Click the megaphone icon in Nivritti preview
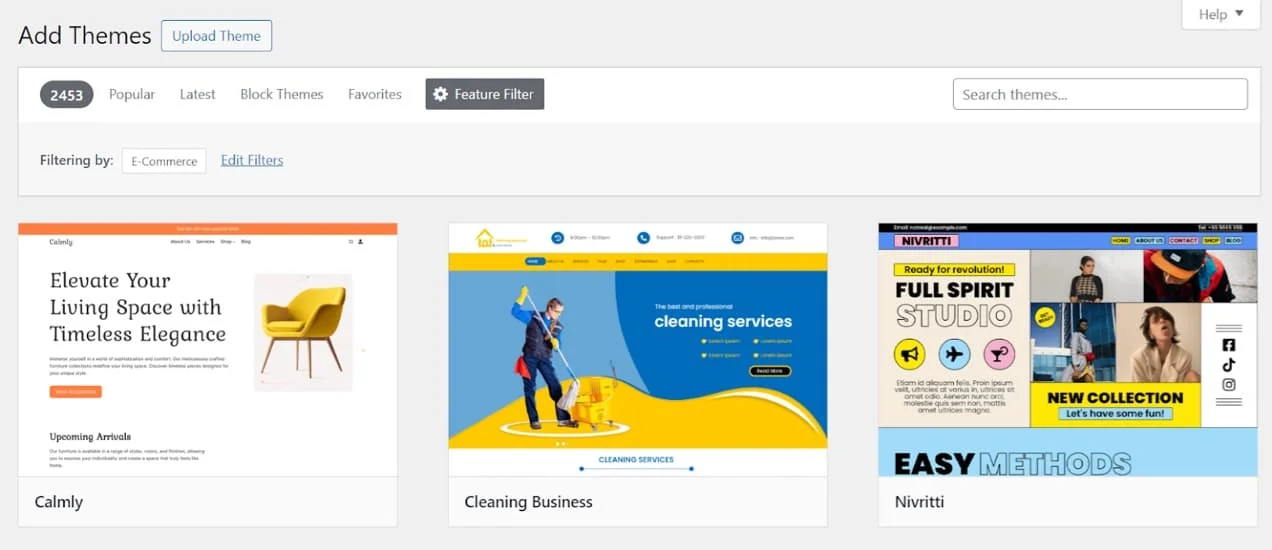 909,354
